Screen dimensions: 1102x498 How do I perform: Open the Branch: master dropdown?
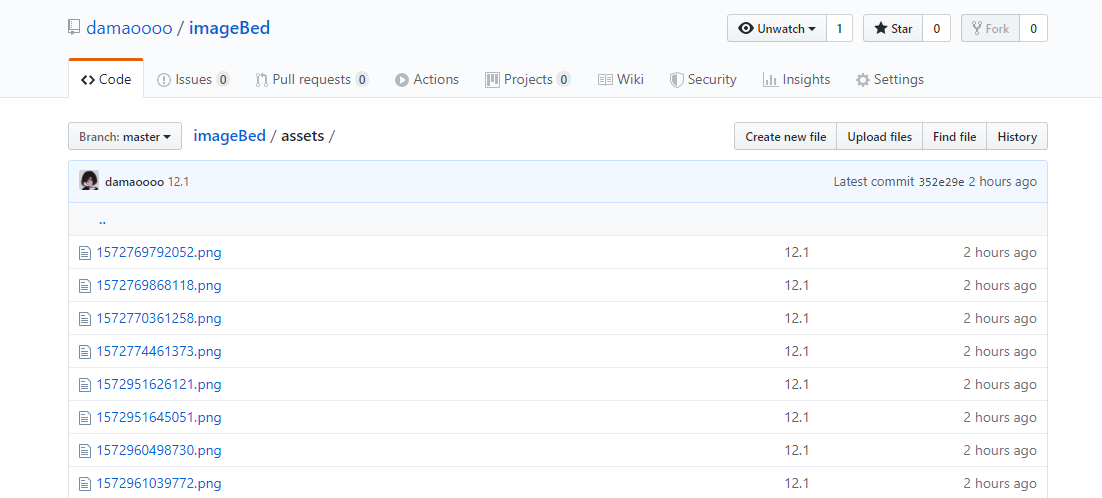(125, 136)
